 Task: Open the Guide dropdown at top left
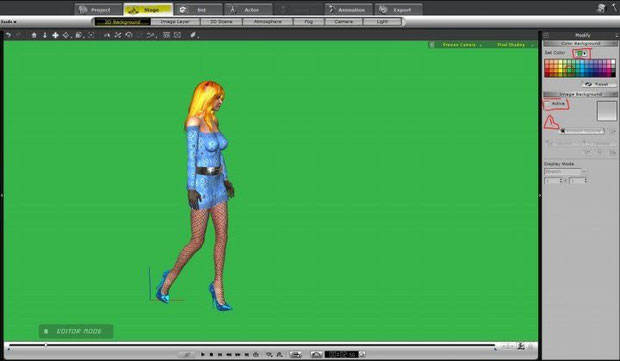[x=8, y=22]
